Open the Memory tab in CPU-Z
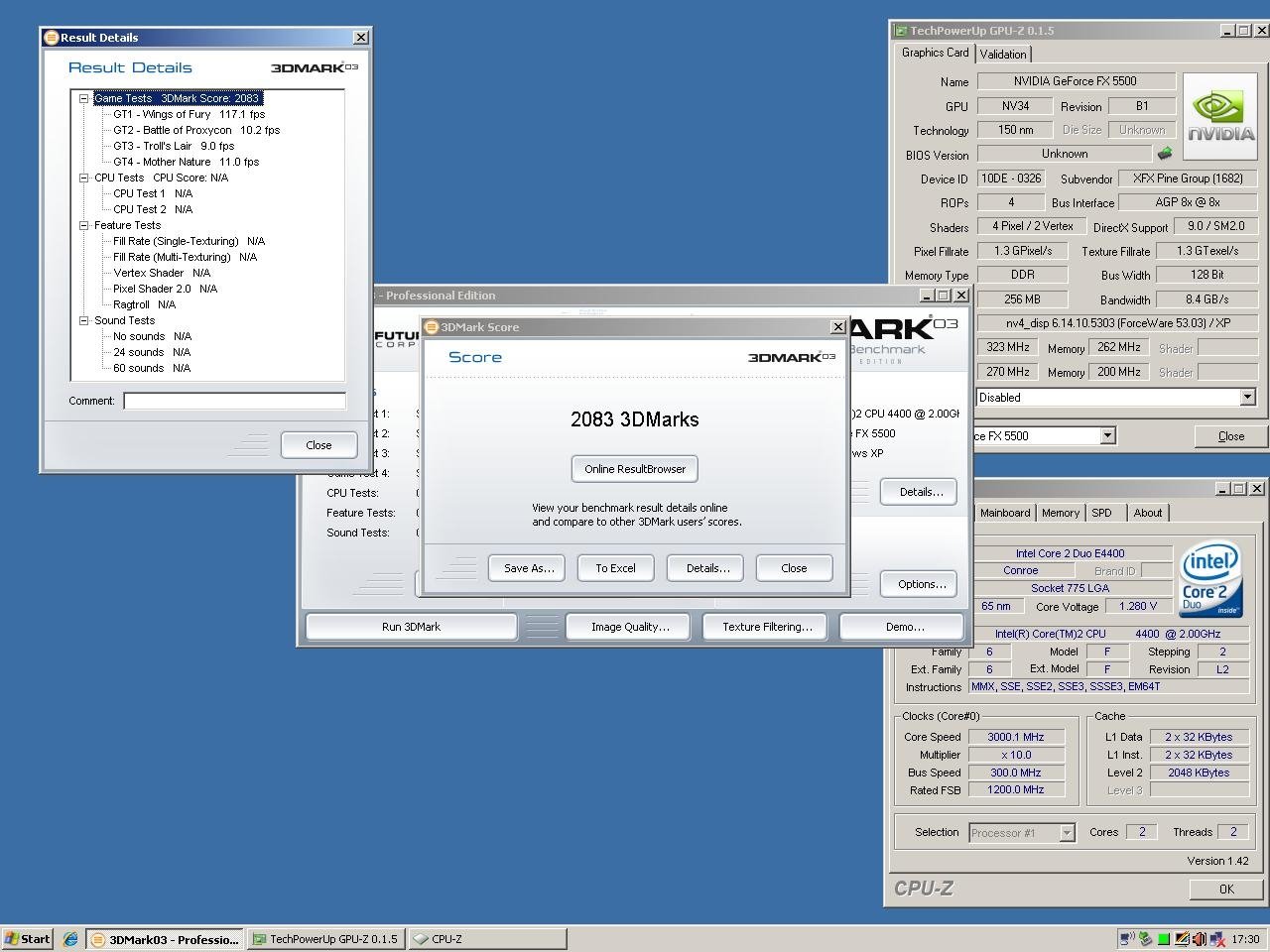 [1060, 513]
